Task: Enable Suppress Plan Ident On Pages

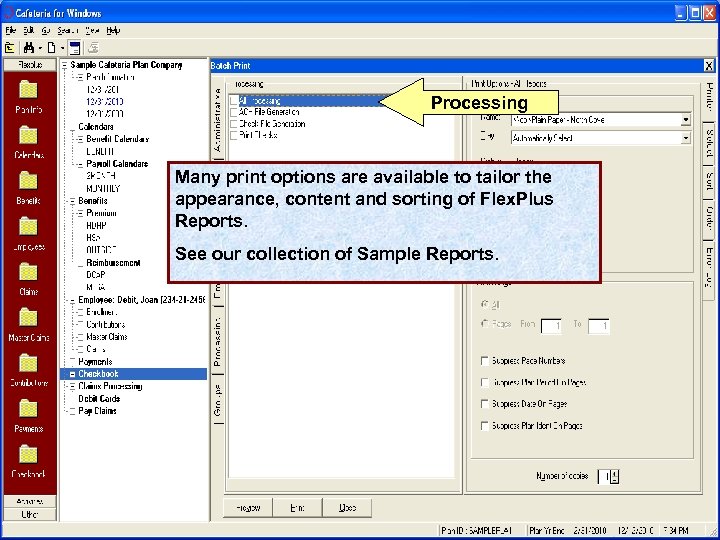Action: coord(484,426)
